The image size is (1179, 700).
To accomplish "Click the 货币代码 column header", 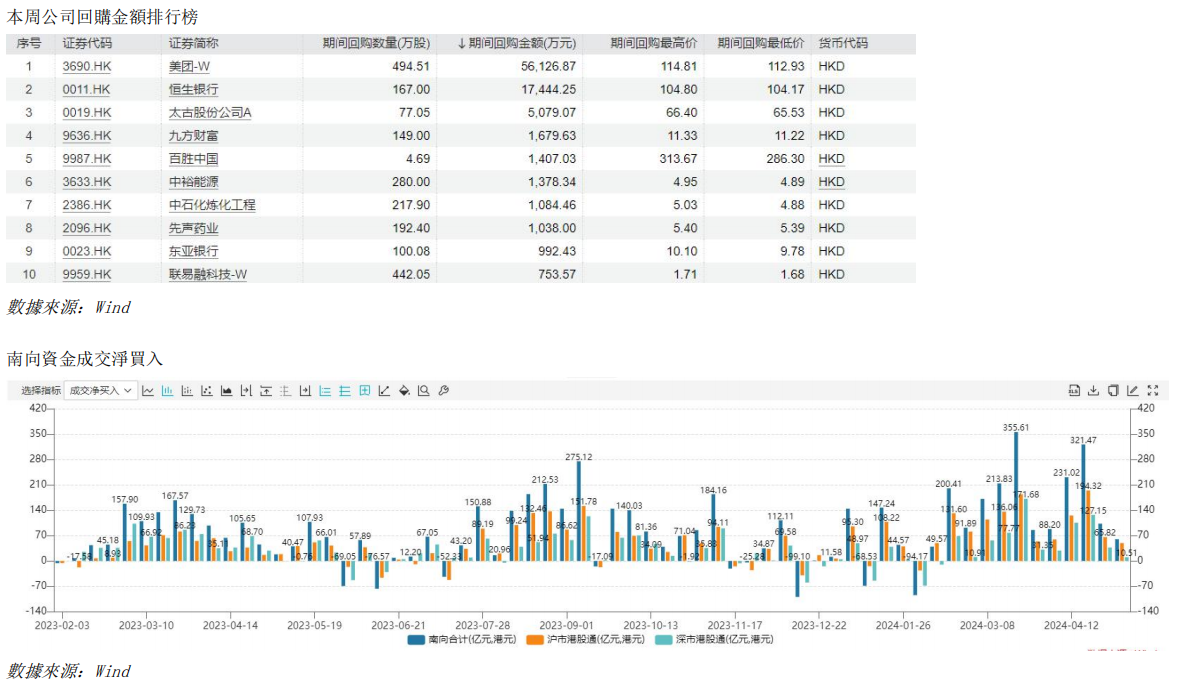I will pos(843,44).
